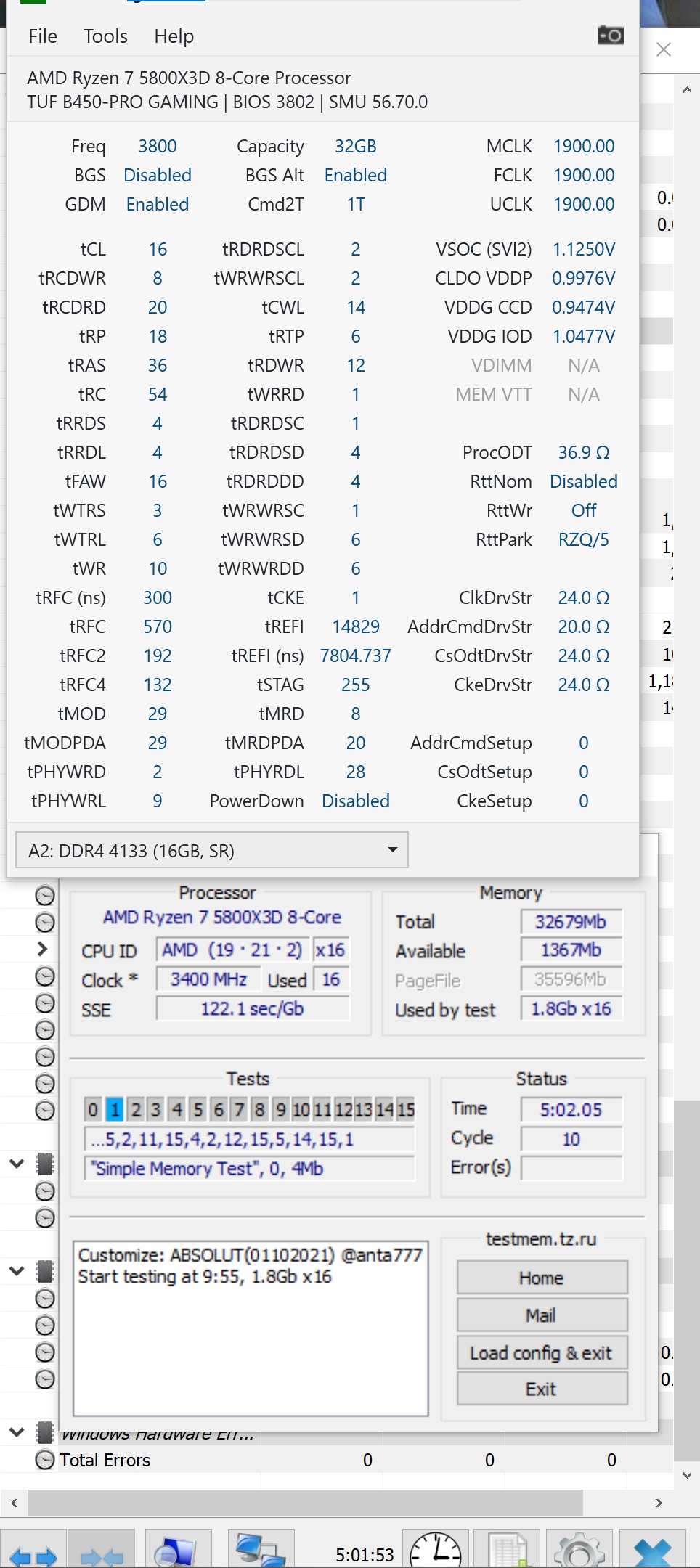Click the RttPark value RZQ/5

584,539
